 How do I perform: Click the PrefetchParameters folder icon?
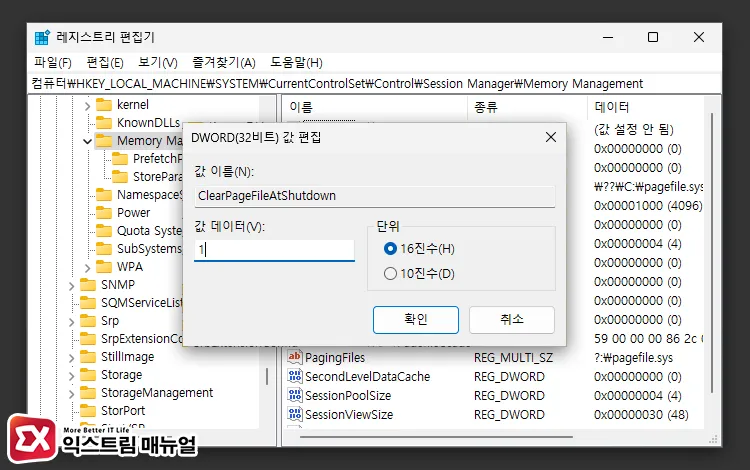[120, 159]
